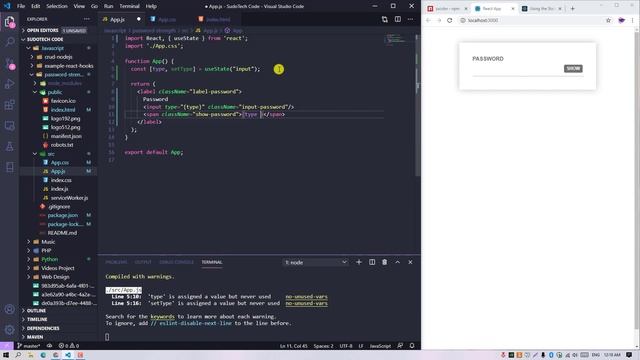Open the Explorer view in activity bar
The image size is (640, 360).
pyautogui.click(x=9, y=22)
